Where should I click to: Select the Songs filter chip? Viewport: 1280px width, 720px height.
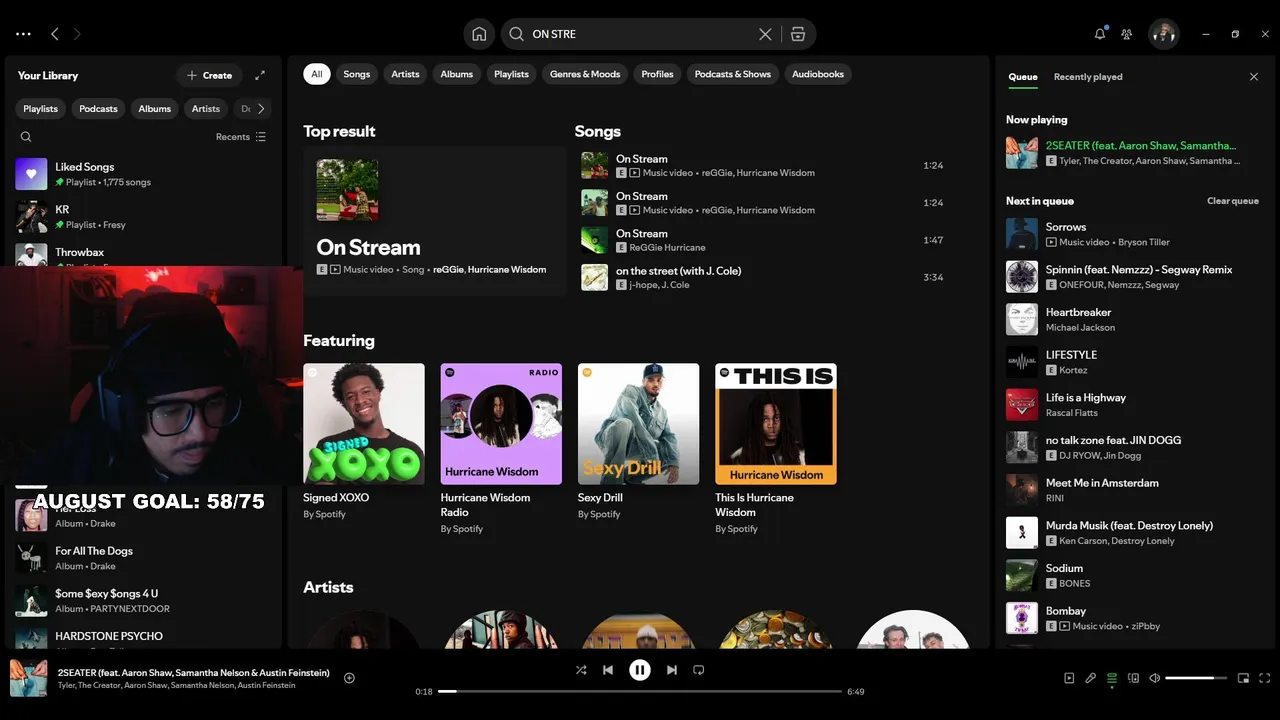click(357, 74)
